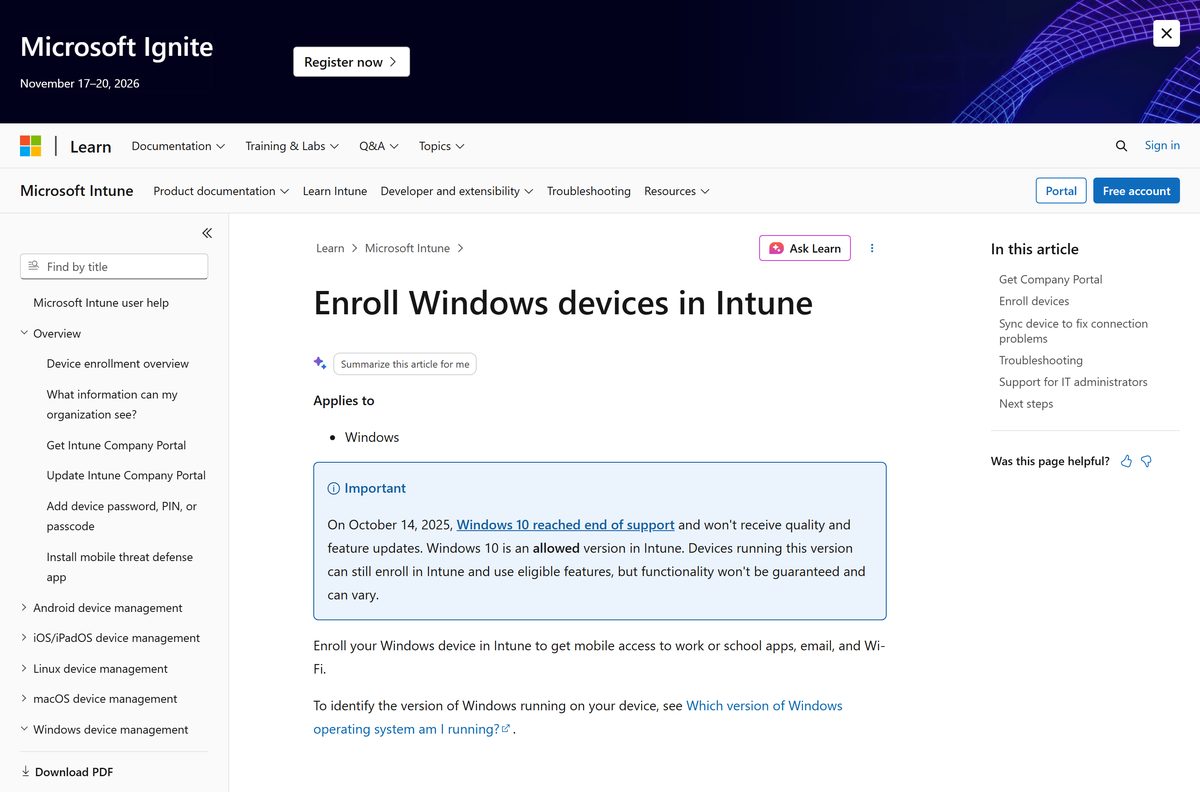This screenshot has width=1200, height=792.
Task: Click the Ask Learn button
Action: coord(805,248)
